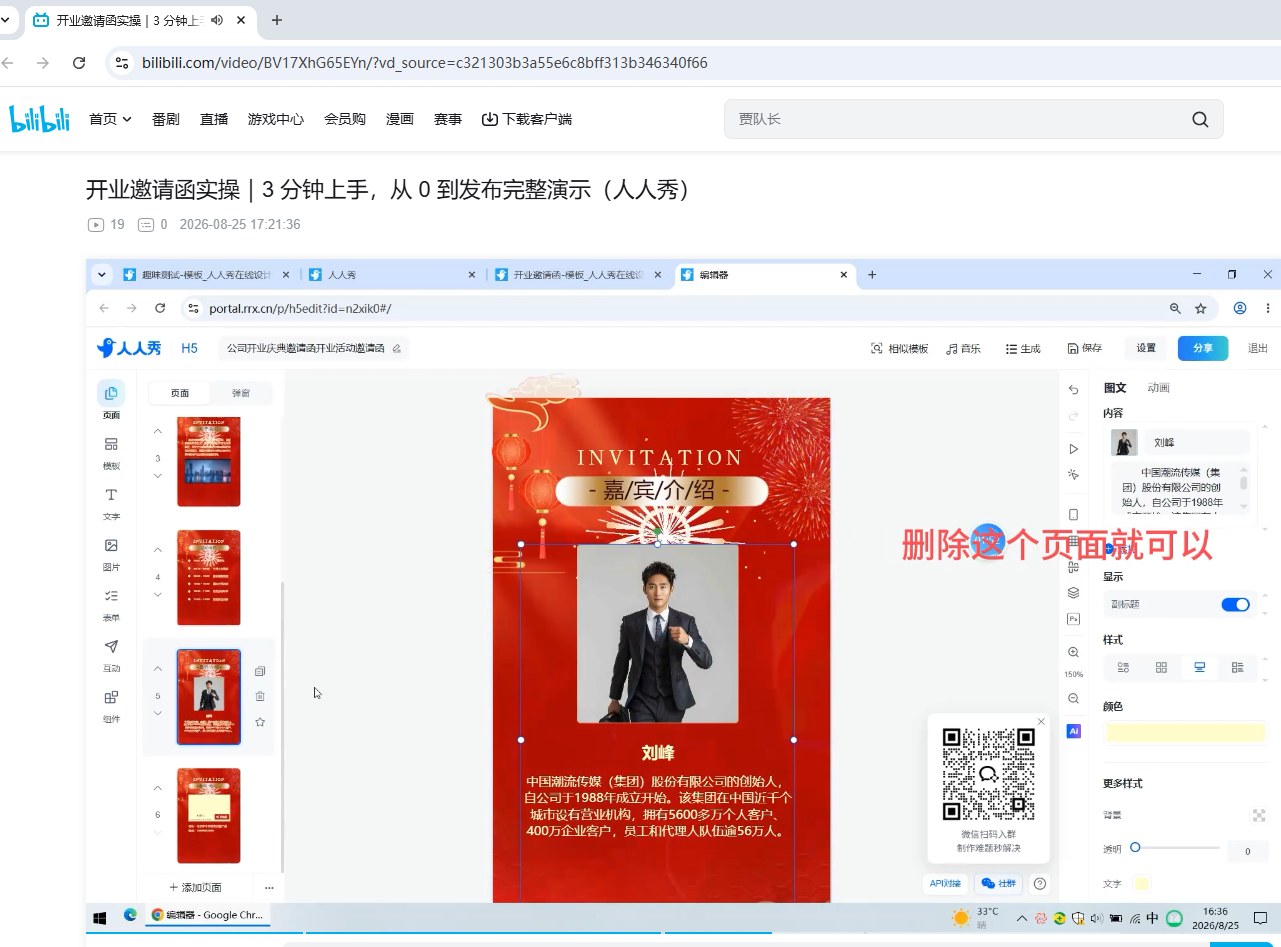Zoom in on the canvas
Screen dimensions: 1281x947
coord(1074,652)
